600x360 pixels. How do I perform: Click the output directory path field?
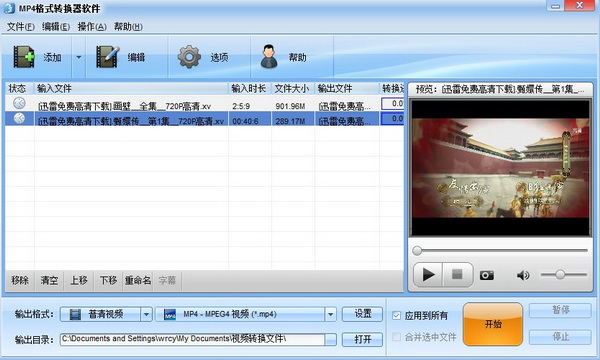point(192,339)
